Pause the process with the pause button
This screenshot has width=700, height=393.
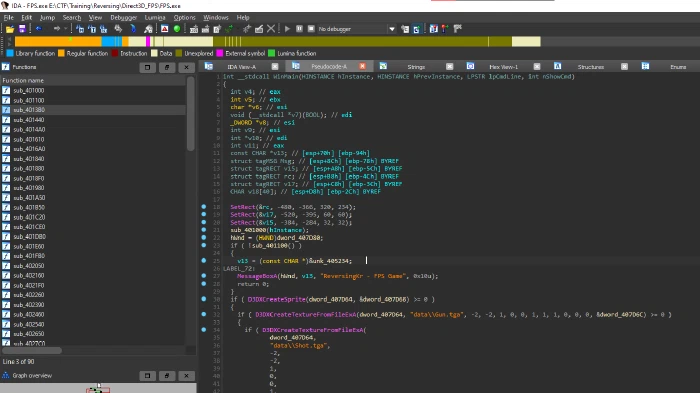point(299,29)
